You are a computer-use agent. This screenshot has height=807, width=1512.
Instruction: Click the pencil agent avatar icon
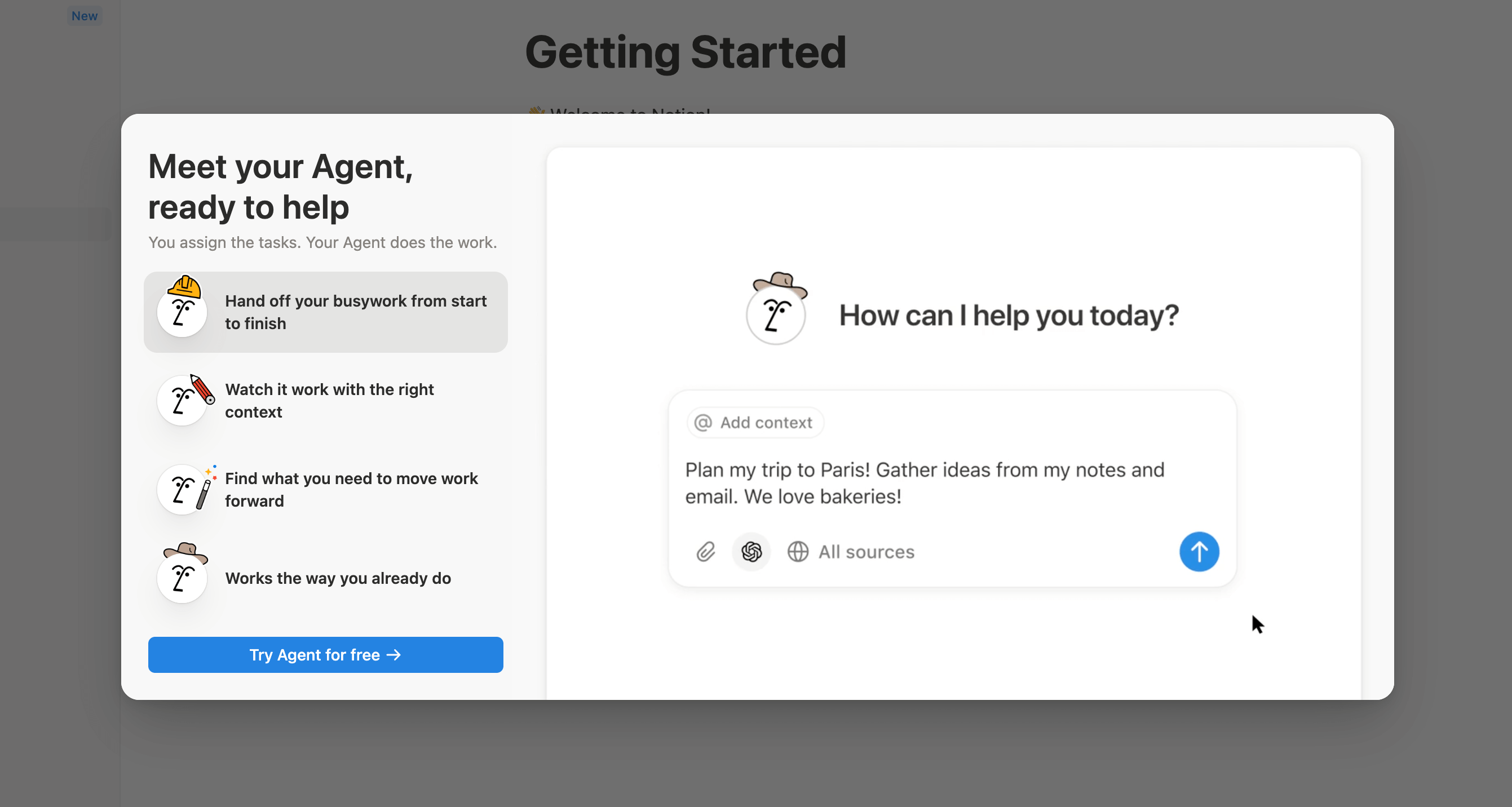[184, 400]
